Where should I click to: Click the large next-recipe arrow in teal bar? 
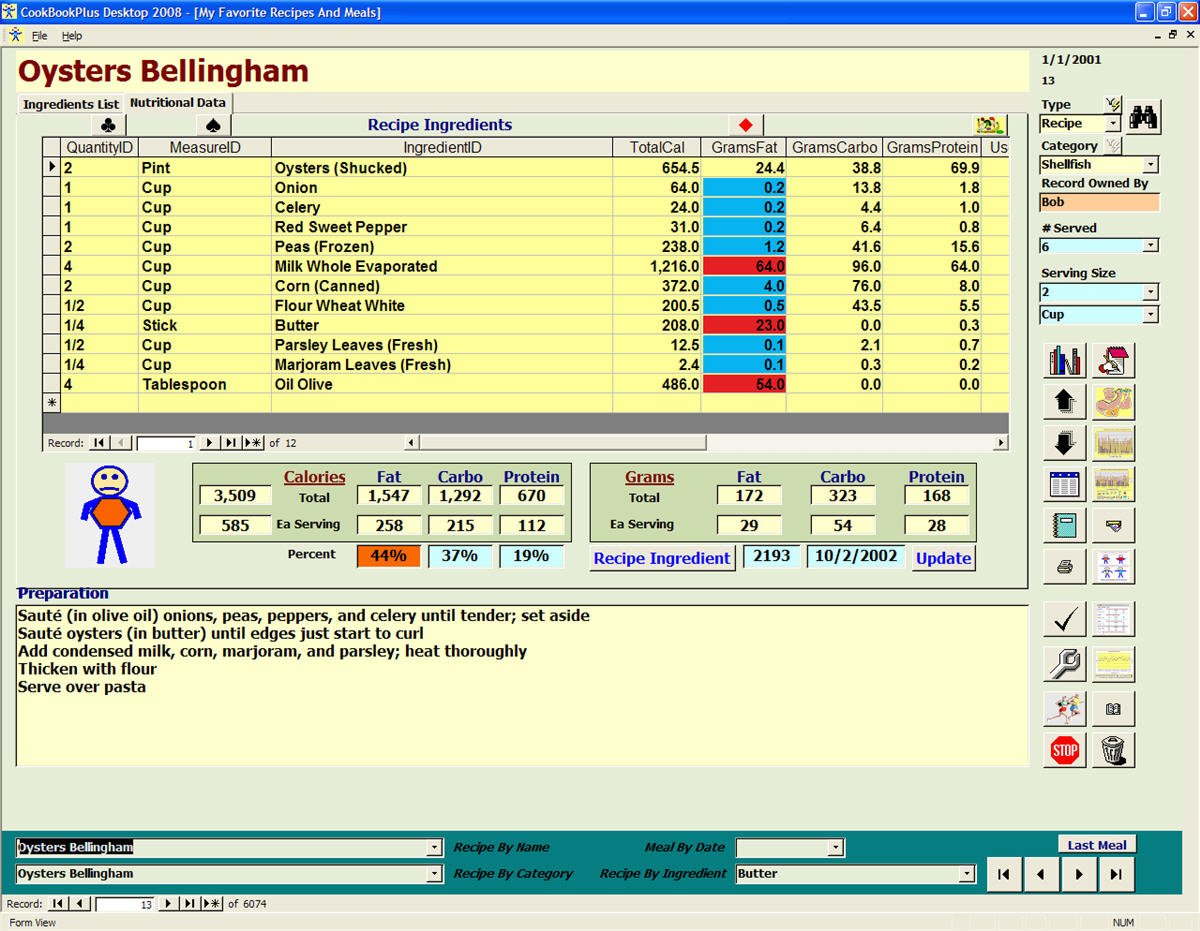1078,874
